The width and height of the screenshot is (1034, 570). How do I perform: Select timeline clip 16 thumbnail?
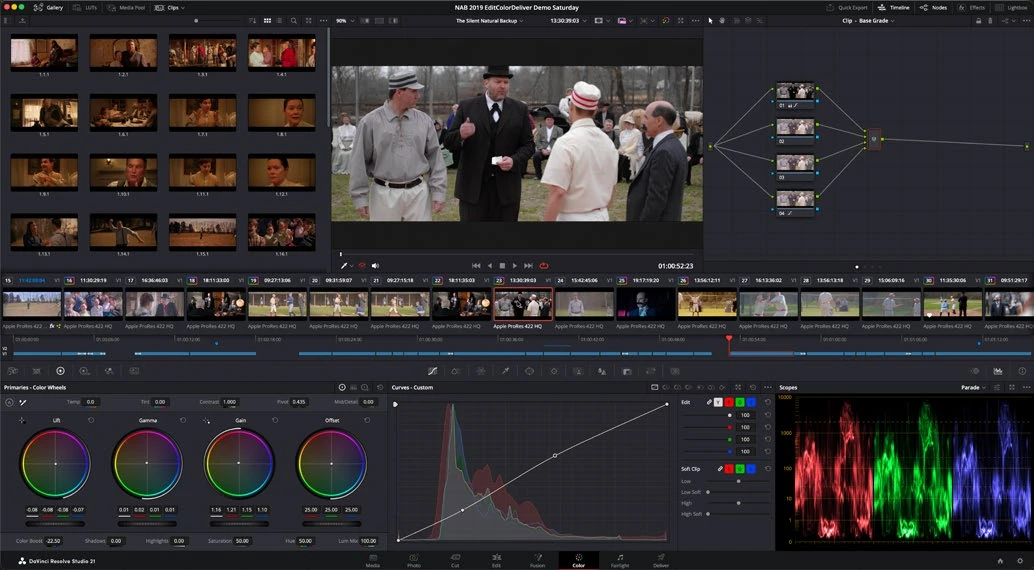(93, 304)
